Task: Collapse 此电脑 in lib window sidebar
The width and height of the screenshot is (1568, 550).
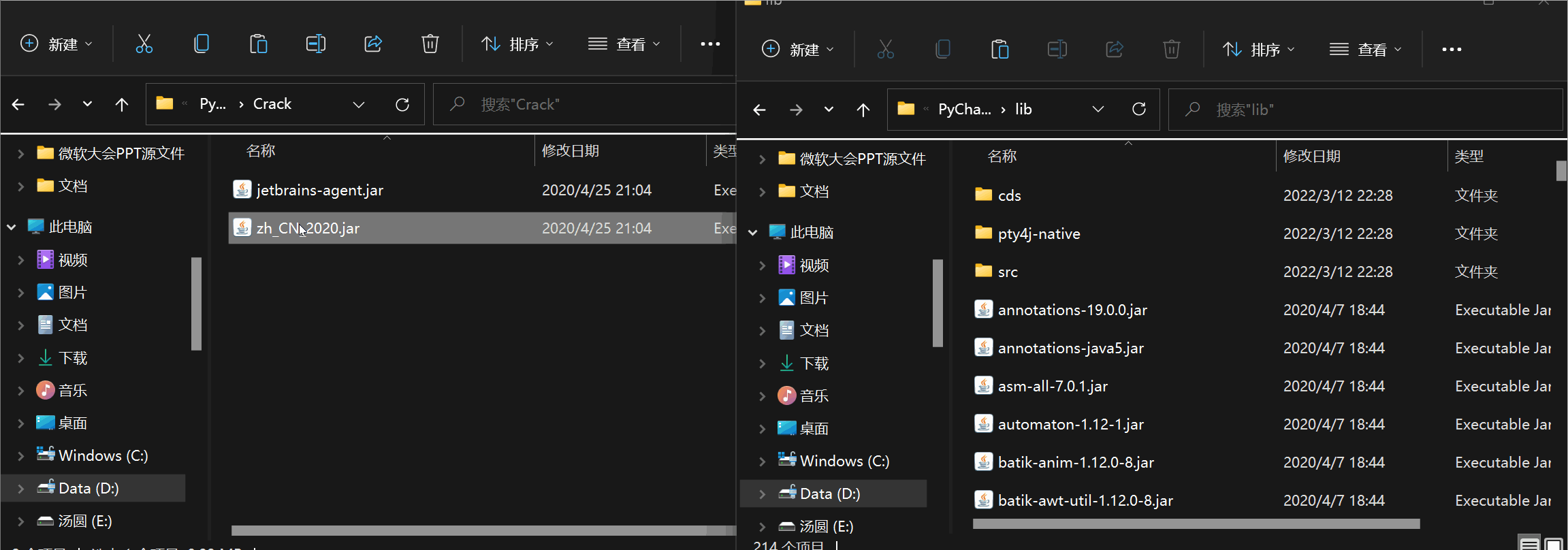Action: [x=753, y=233]
